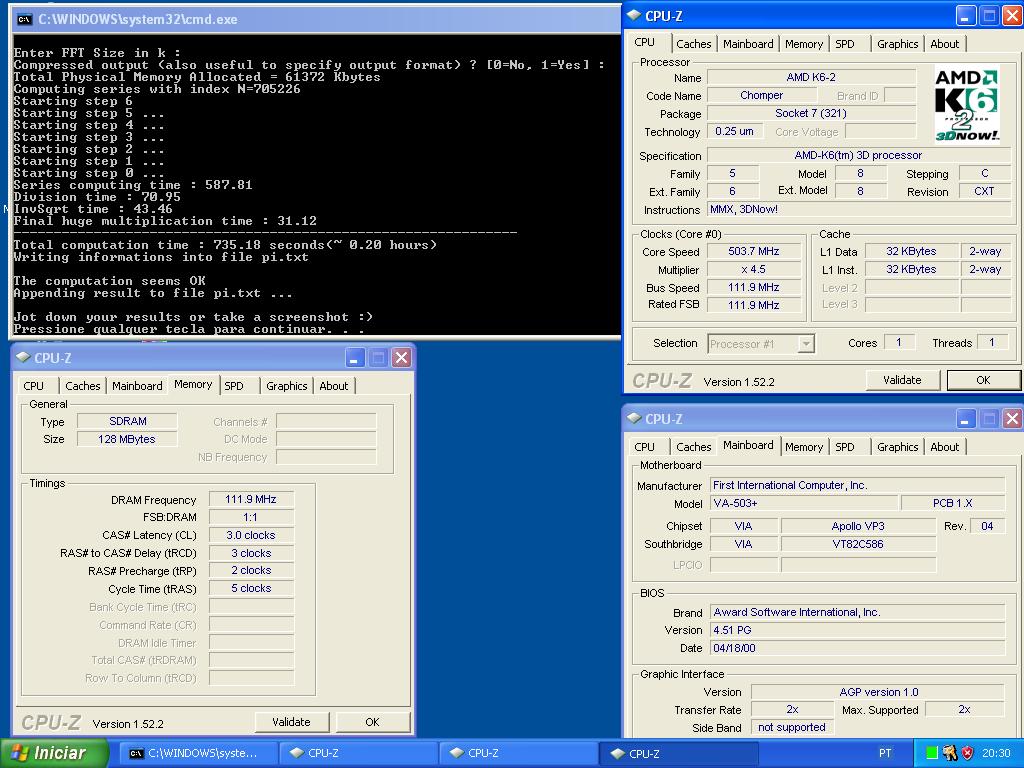Click Version 1.52.2 text in CPU window

(x=739, y=382)
